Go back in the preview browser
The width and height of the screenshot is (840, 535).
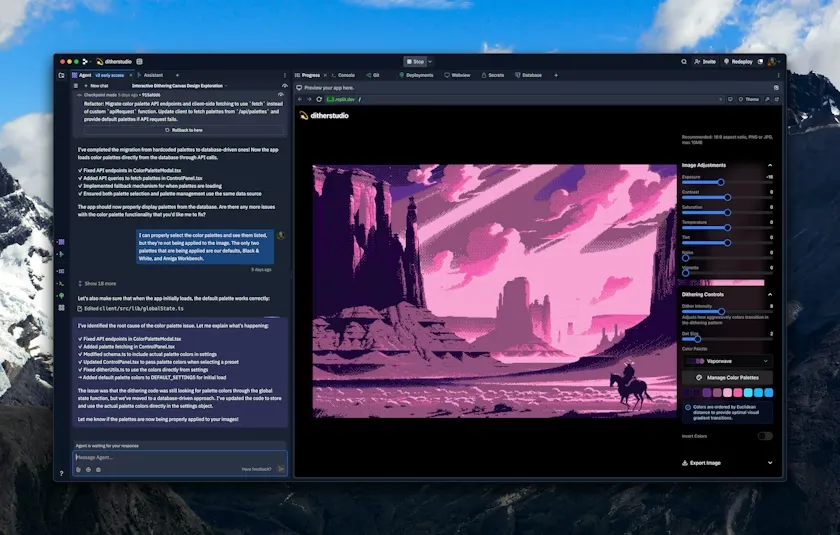point(299,99)
